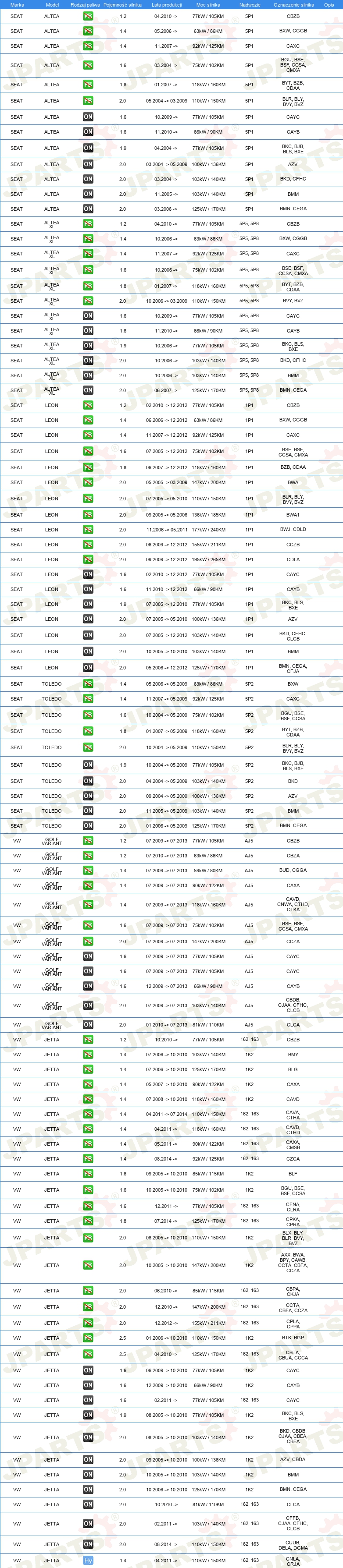Viewport: 343px width, 1568px height.
Task: Click PB icon in Jetta CZCA row
Action: tap(88, 1158)
